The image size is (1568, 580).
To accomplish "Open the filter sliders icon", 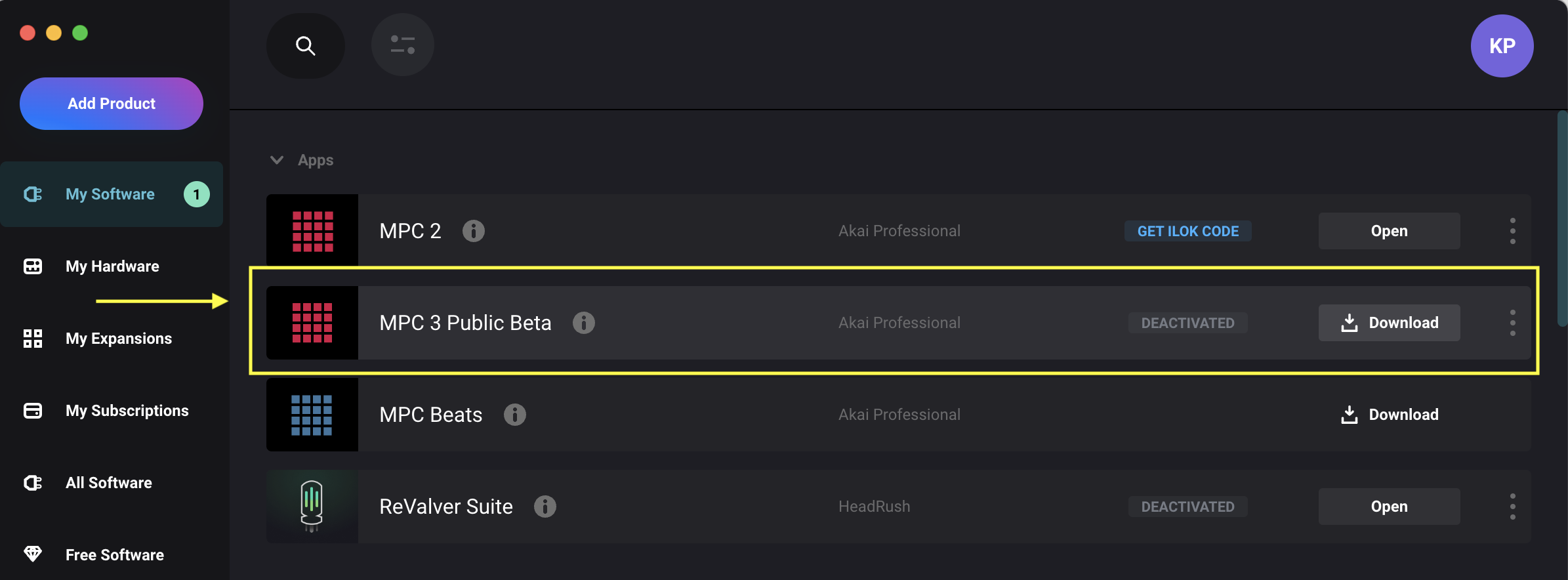I will coord(403,45).
